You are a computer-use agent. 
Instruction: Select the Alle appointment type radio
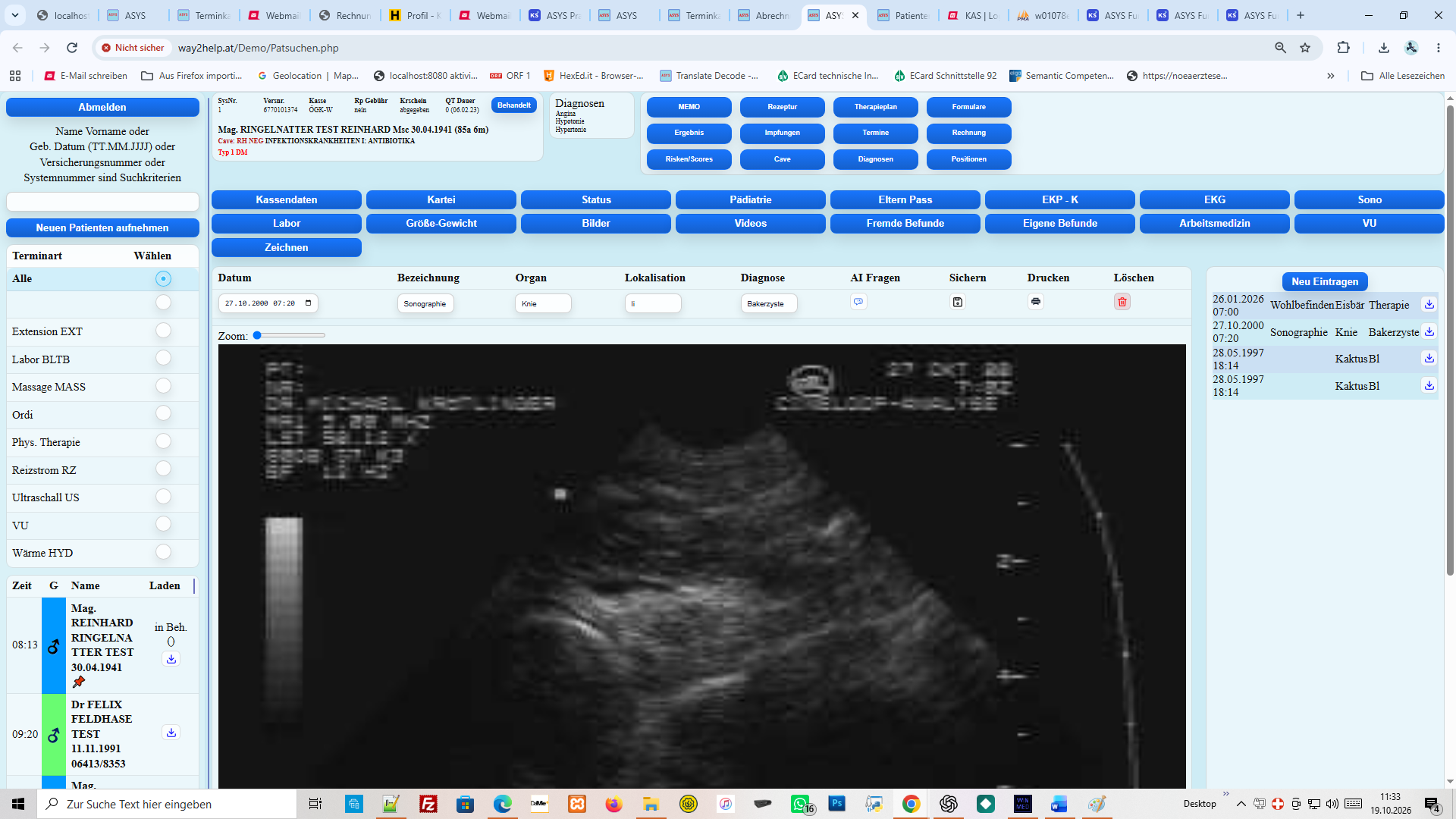[x=163, y=279]
